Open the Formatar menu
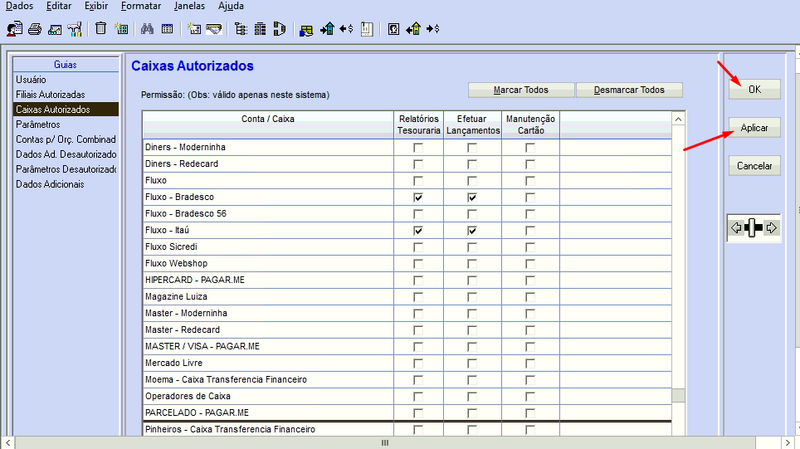Image resolution: width=800 pixels, height=449 pixels. pyautogui.click(x=141, y=6)
